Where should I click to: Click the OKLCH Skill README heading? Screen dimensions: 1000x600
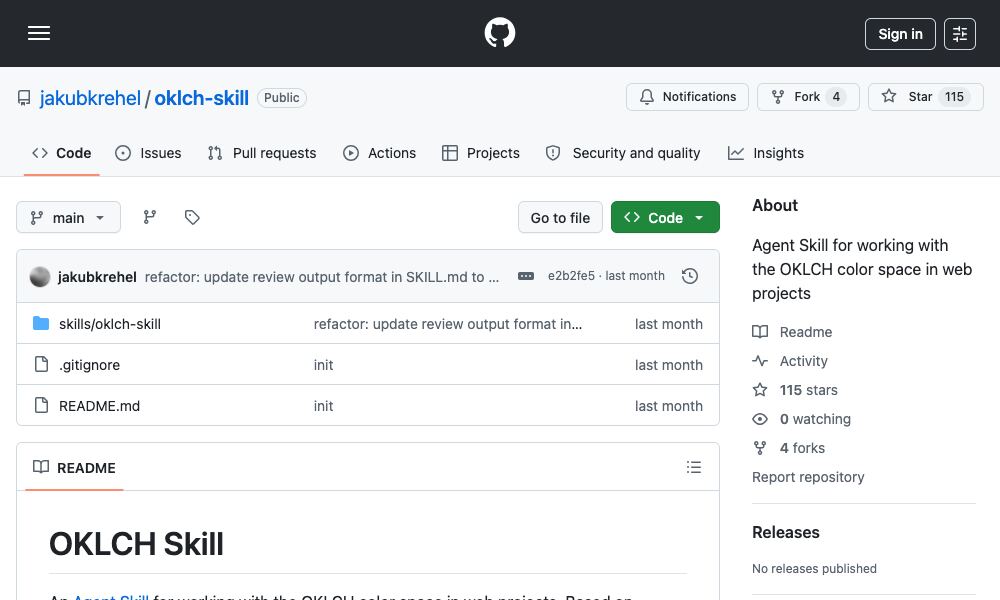(x=136, y=544)
